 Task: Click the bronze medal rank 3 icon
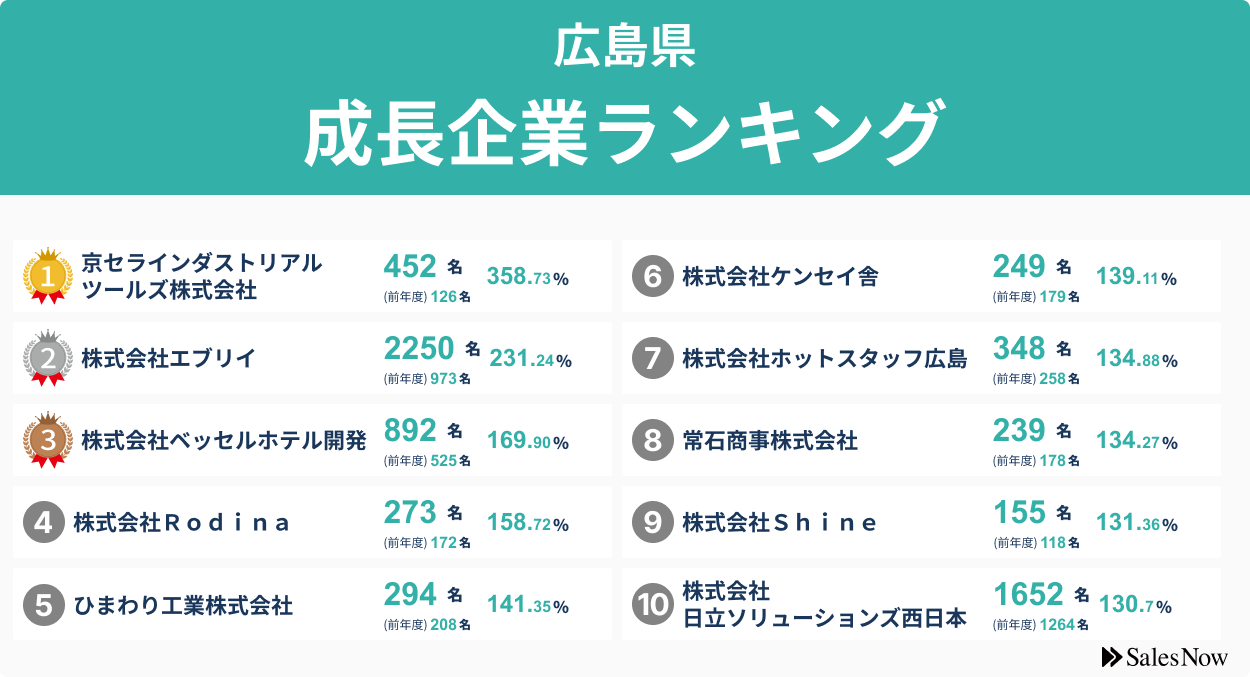click(x=47, y=440)
